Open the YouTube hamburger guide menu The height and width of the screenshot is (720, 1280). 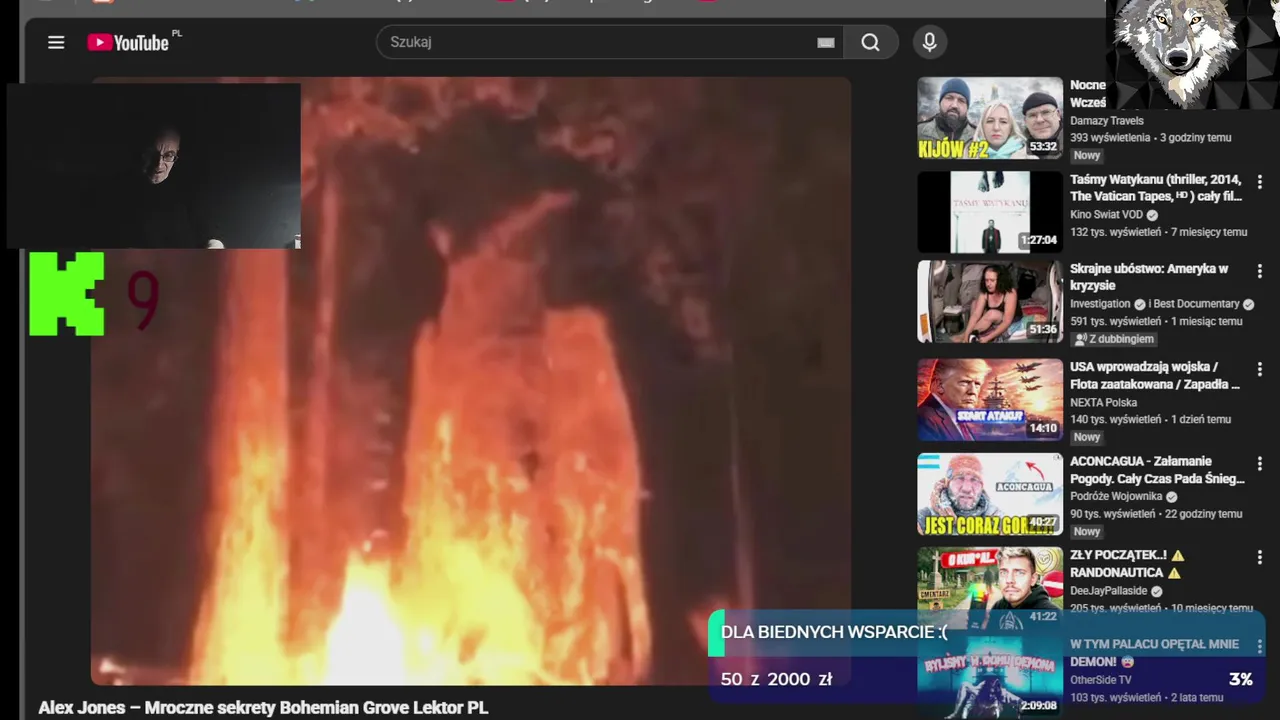56,42
